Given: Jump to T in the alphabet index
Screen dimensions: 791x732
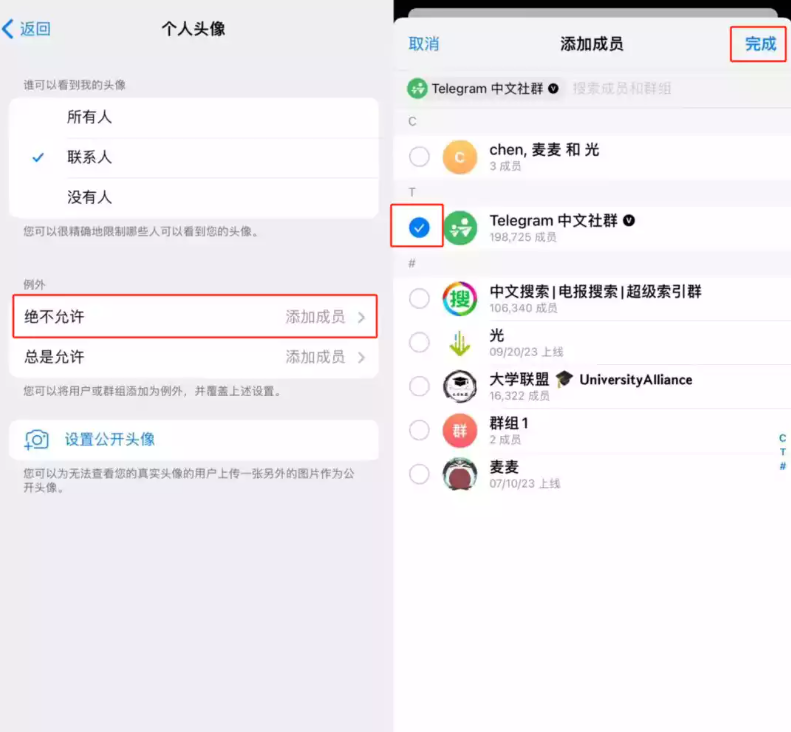Looking at the screenshot, I should coord(782,452).
